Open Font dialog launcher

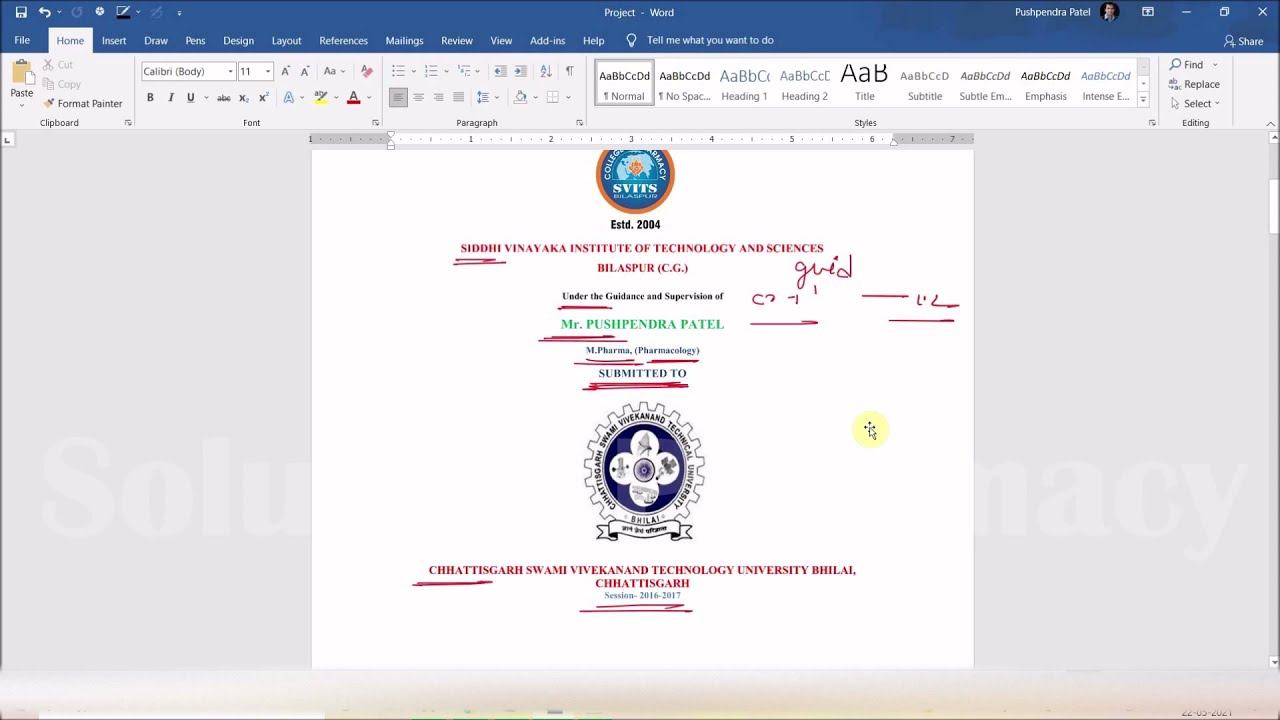[375, 123]
